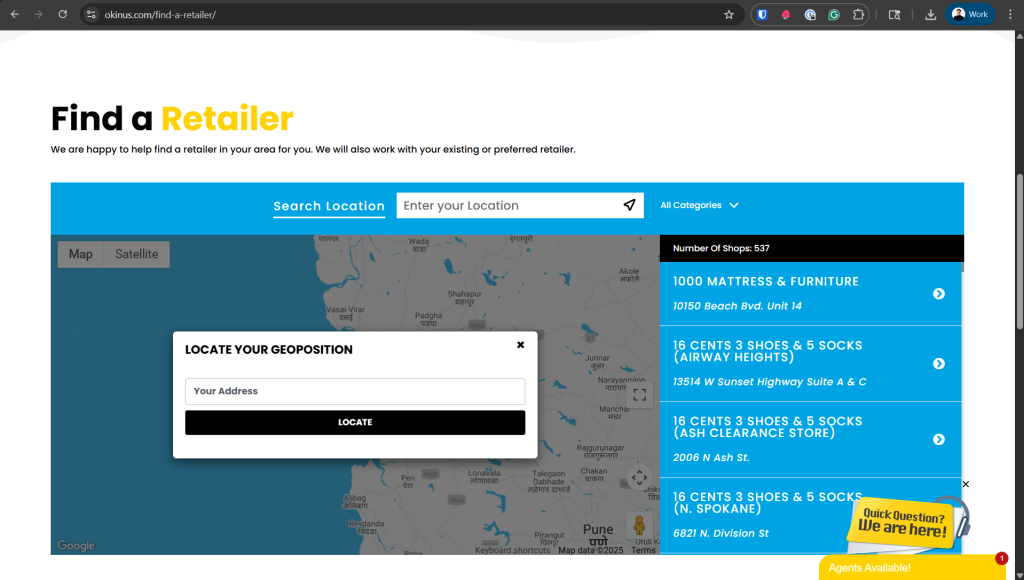Screen dimensions: 1024x580
Task: Open the map Terms link
Action: 643,550
